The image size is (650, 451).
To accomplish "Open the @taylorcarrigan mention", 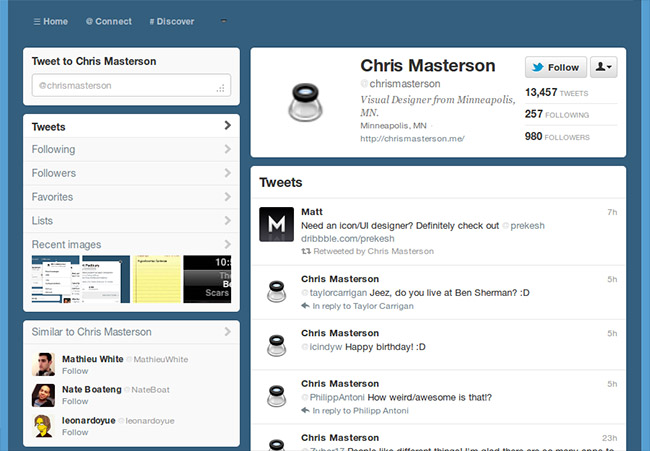I will pyautogui.click(x=334, y=293).
